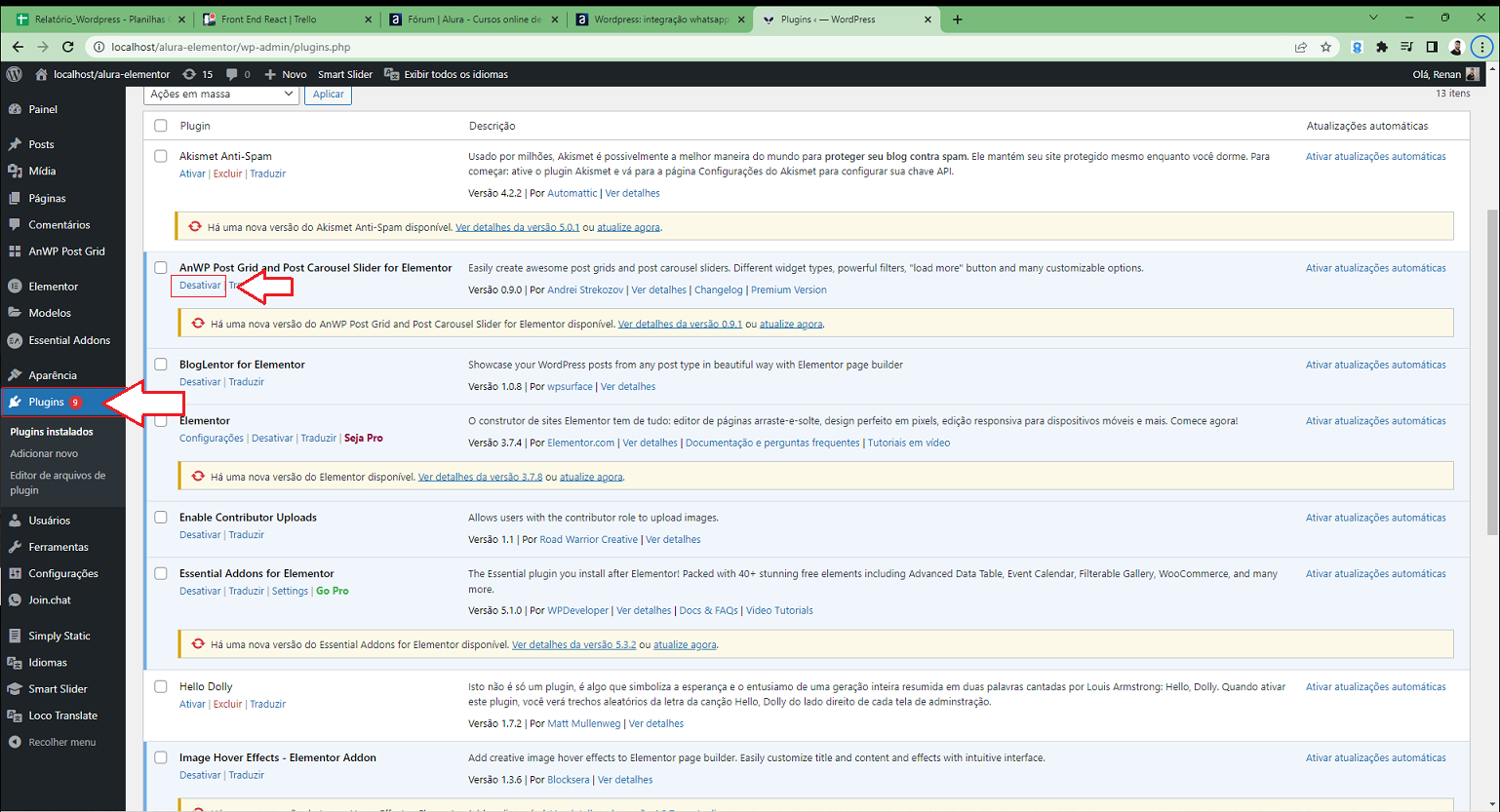Image resolution: width=1500 pixels, height=812 pixels.
Task: Click Desativar under AnWP Post Grid
Action: (x=200, y=286)
